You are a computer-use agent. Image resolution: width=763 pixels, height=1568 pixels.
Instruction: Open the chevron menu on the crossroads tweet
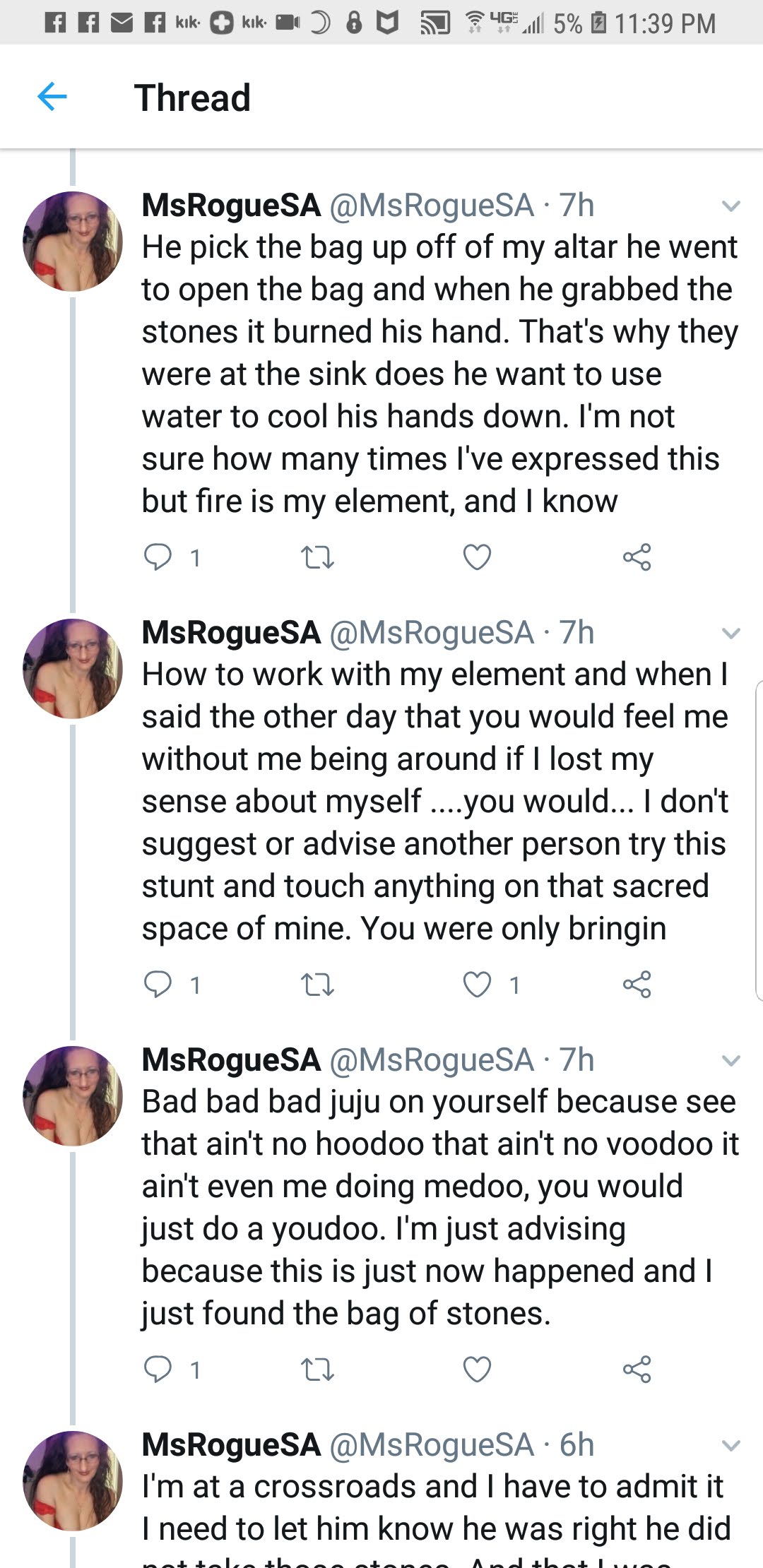(x=731, y=1446)
